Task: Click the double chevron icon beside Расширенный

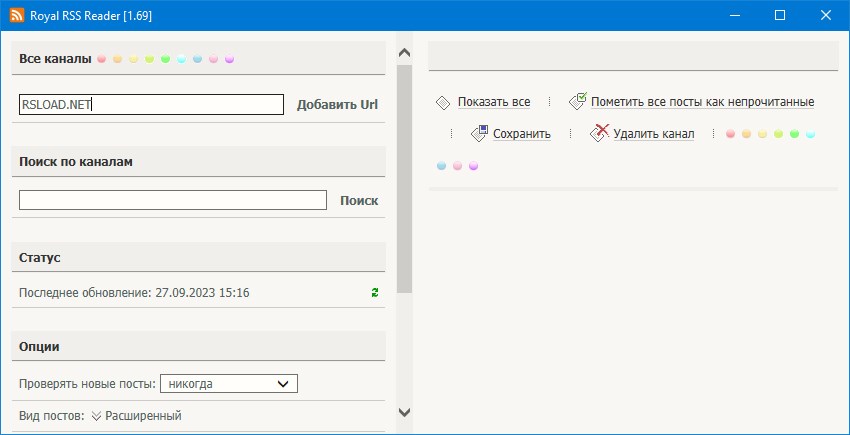Action: [x=96, y=416]
